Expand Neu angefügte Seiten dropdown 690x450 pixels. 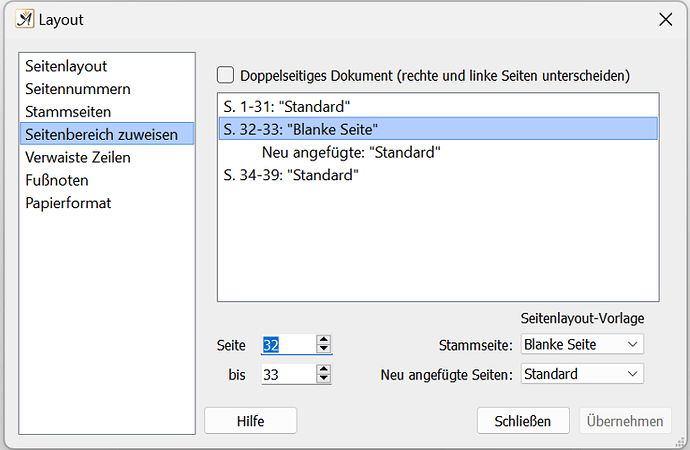pyautogui.click(x=583, y=374)
